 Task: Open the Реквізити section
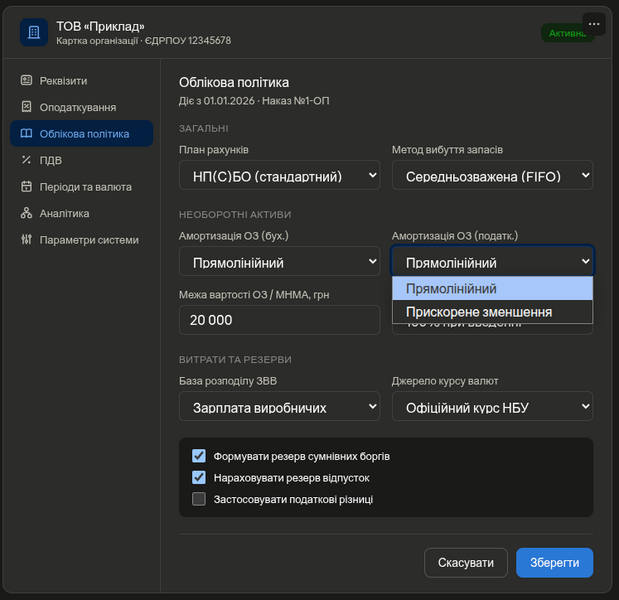click(x=82, y=81)
